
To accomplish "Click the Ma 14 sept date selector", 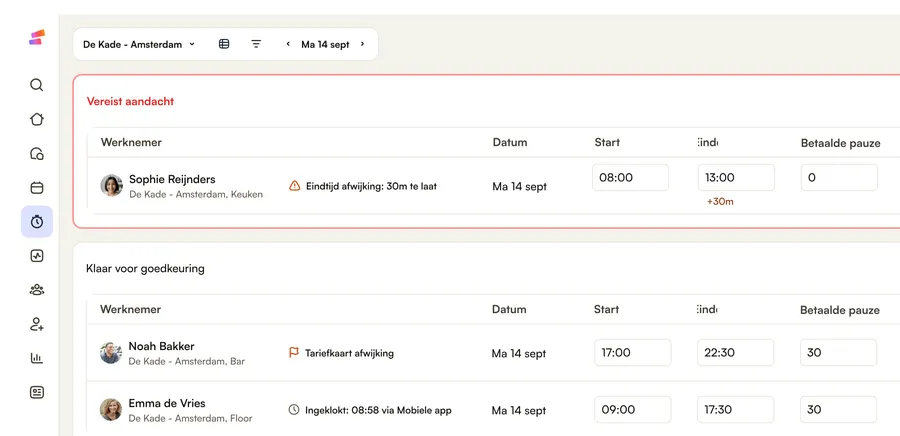I will coord(325,44).
